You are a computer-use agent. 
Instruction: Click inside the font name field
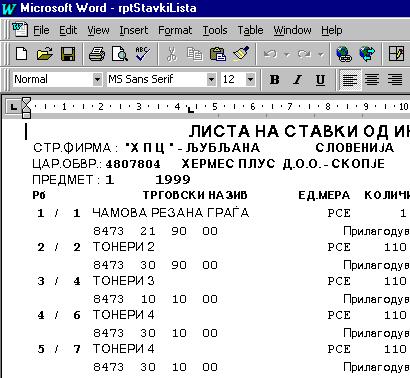click(157, 80)
